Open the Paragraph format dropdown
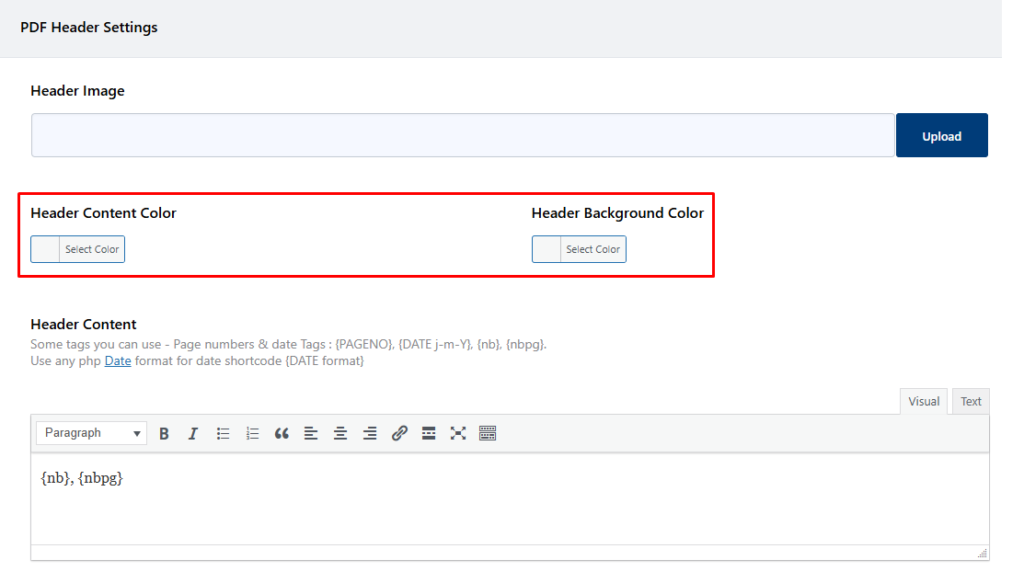 pyautogui.click(x=91, y=433)
